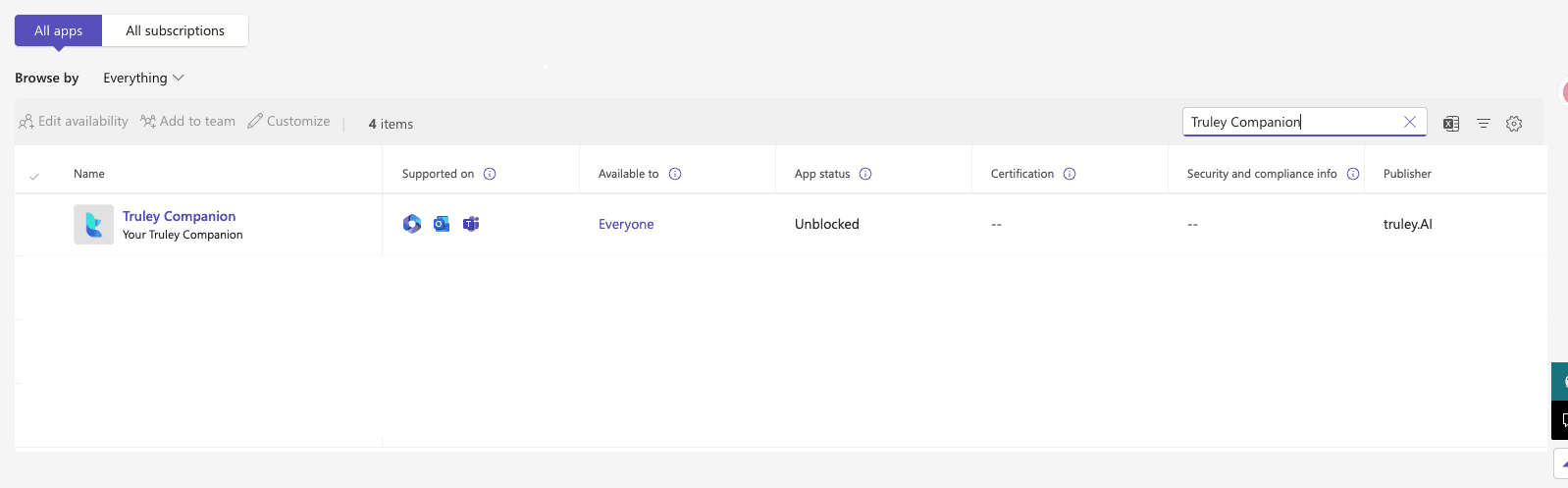Open the Truley Companion app link
This screenshot has width=1568, height=488.
179,216
